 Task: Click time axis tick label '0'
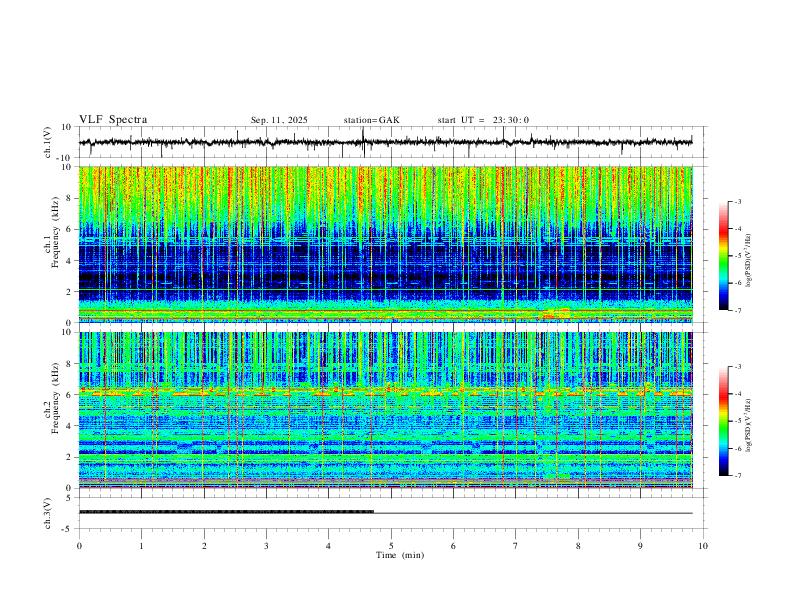(79, 546)
